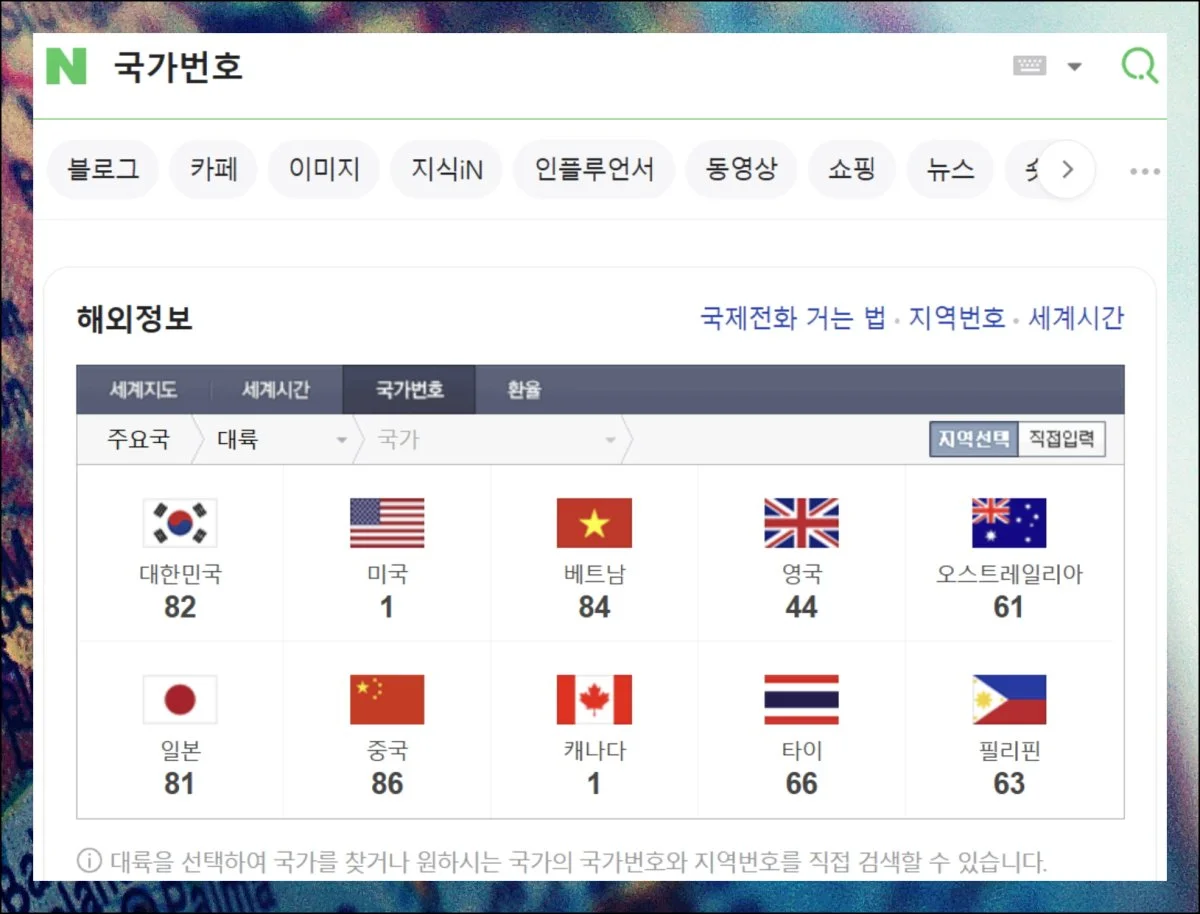
Task: Select the Philippines flag icon
Action: tap(1008, 699)
